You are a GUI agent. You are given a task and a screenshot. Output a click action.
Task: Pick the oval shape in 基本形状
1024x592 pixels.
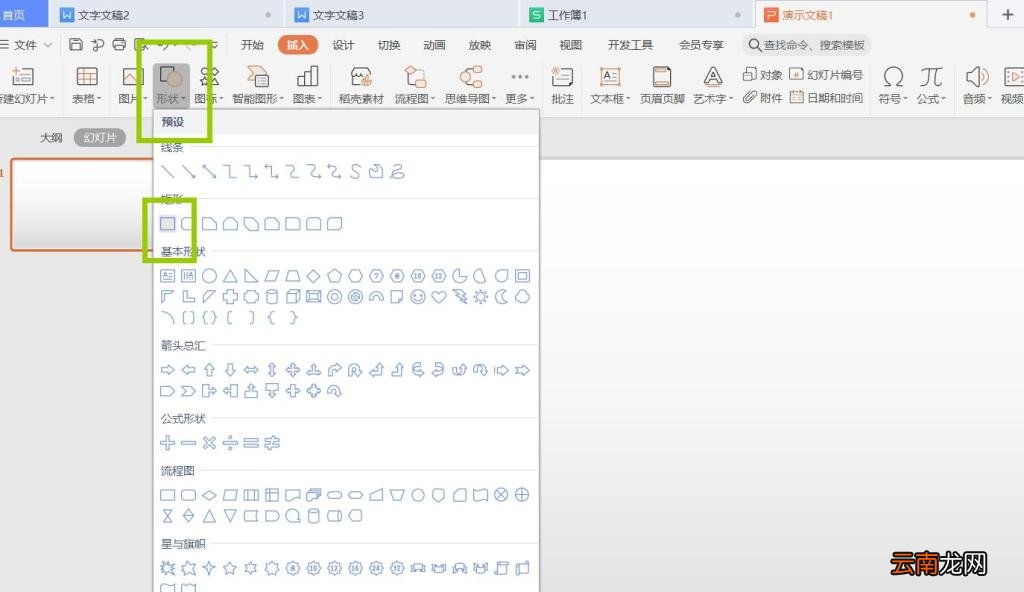pos(210,276)
